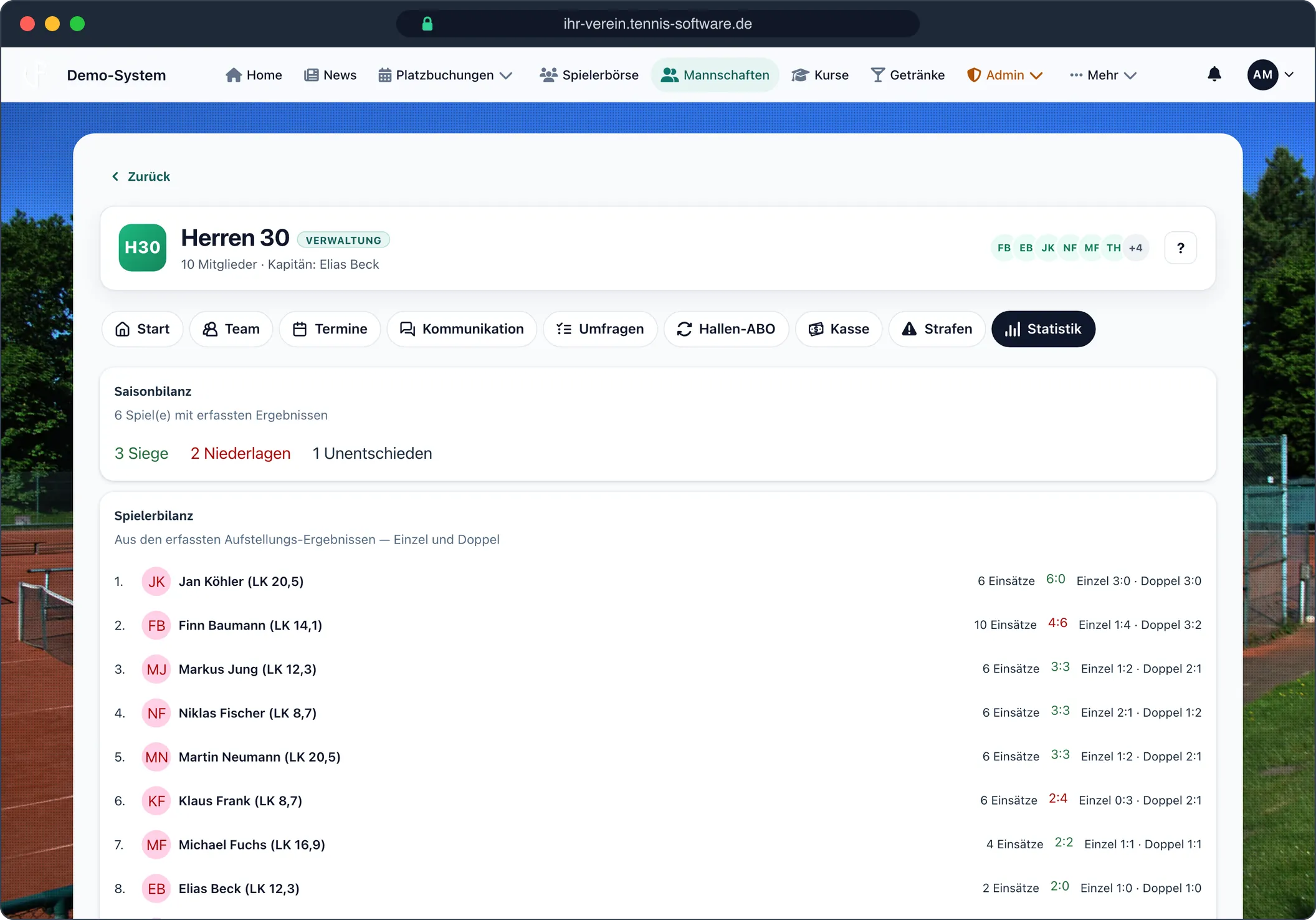Expand the Admin dropdown chevron
Viewport: 1316px width, 920px height.
point(1036,75)
